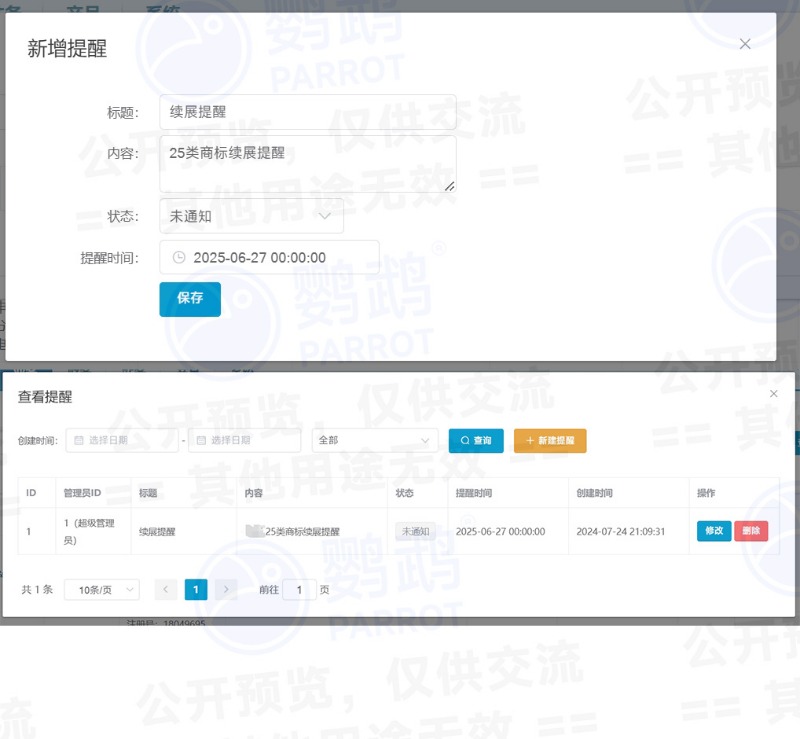Click the 标题 input containing 续展提醒

307,112
